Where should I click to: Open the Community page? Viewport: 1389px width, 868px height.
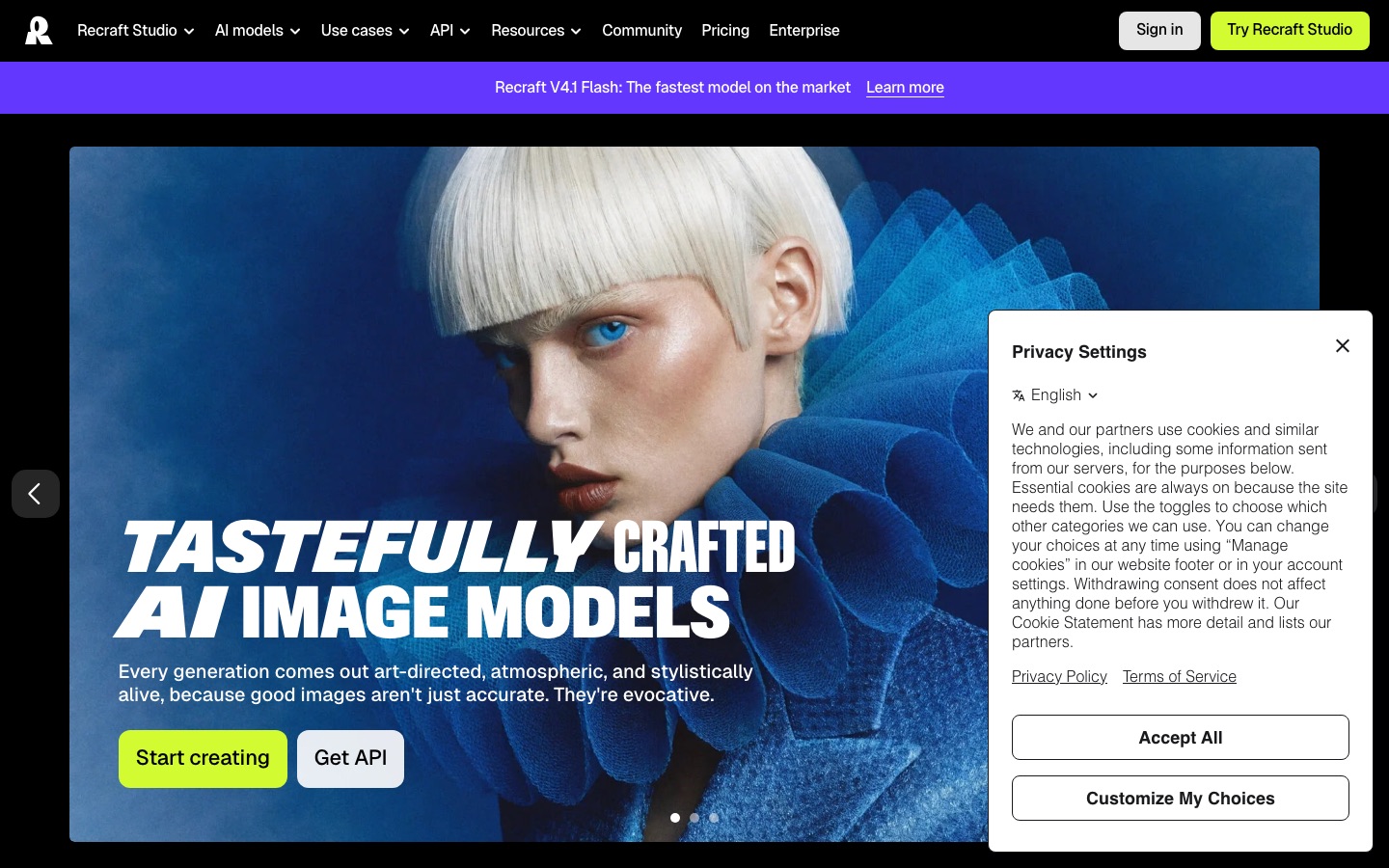641,31
